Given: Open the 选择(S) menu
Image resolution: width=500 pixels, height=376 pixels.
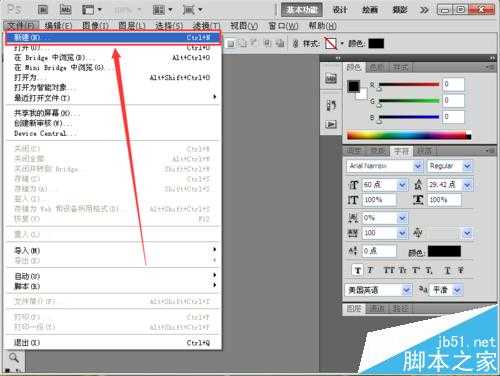Looking at the screenshot, I should [169, 25].
